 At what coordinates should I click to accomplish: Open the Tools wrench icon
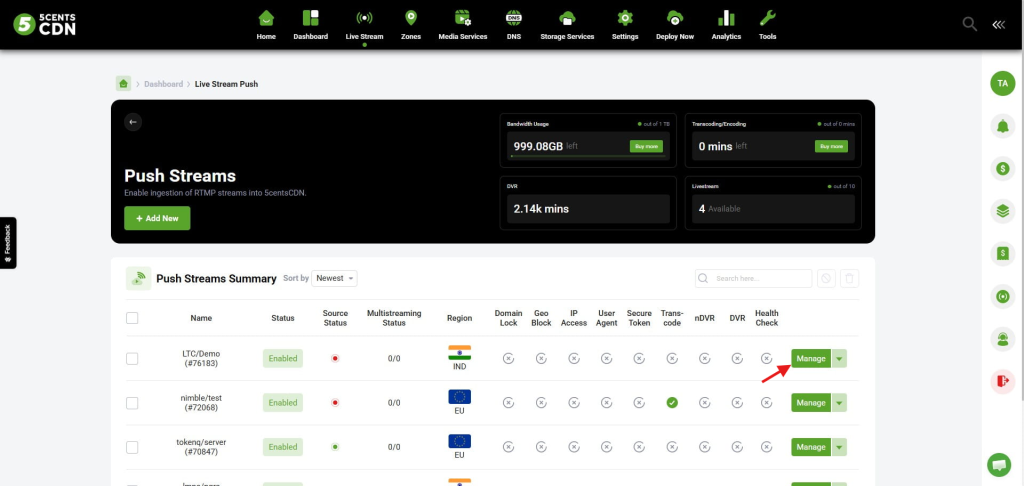pos(767,18)
